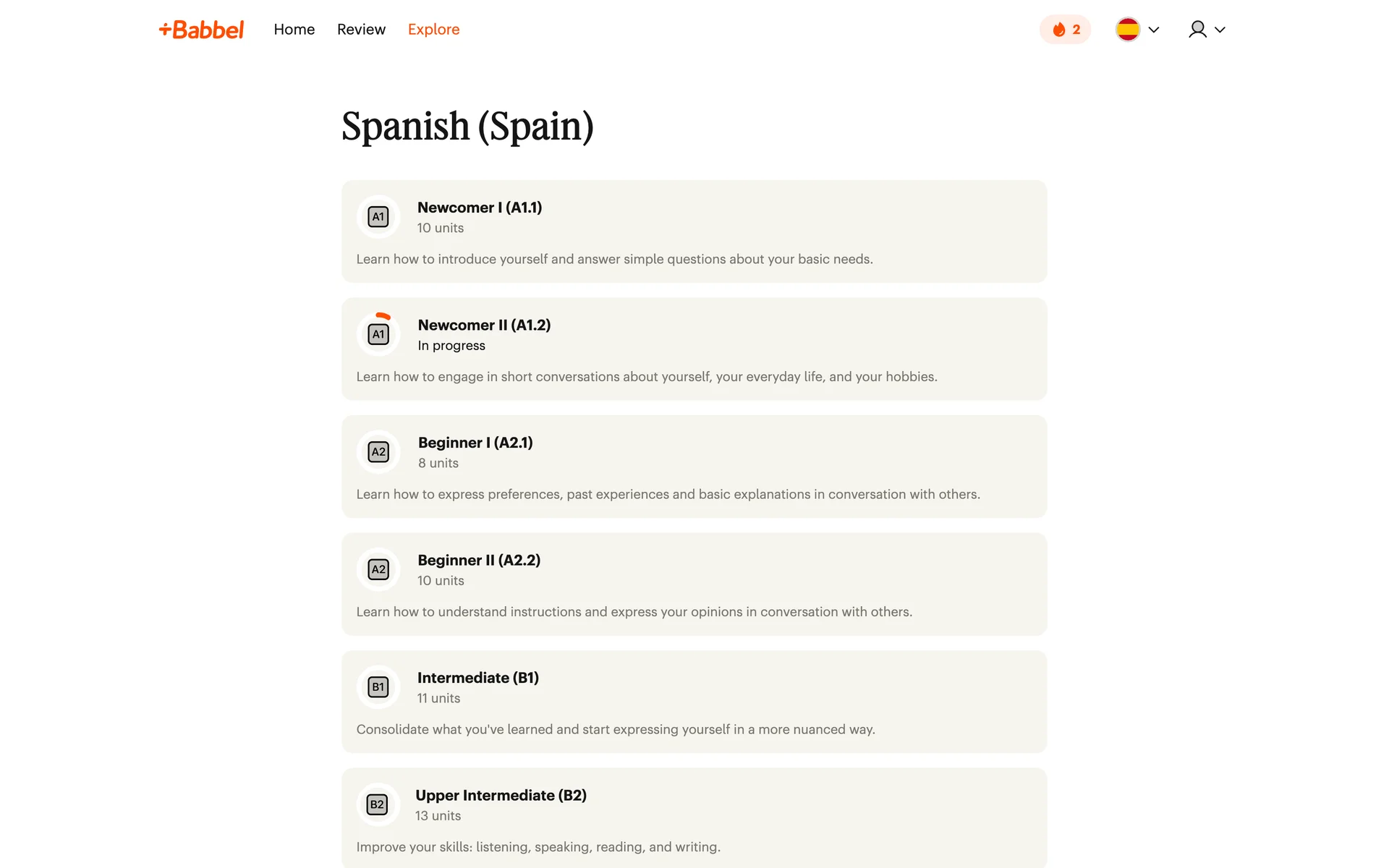Expand the account menu chevron
Image resolution: width=1389 pixels, height=868 pixels.
click(x=1220, y=30)
